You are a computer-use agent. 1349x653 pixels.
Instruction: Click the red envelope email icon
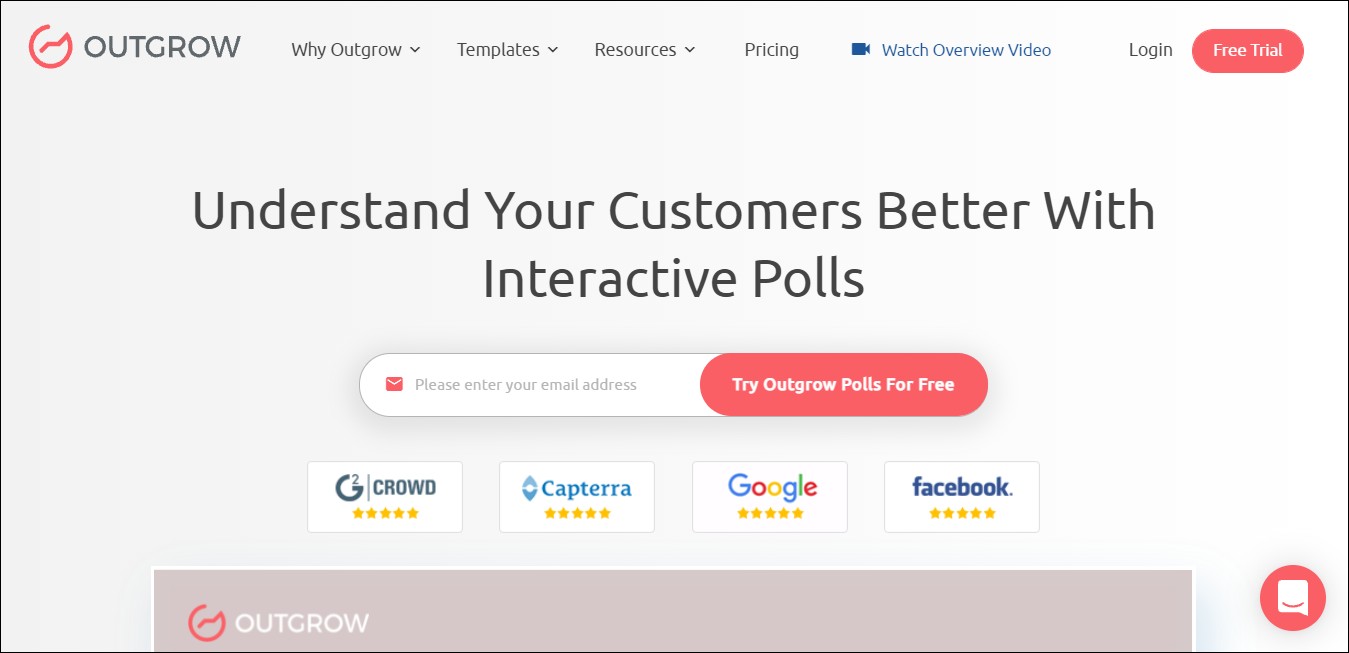click(x=394, y=384)
